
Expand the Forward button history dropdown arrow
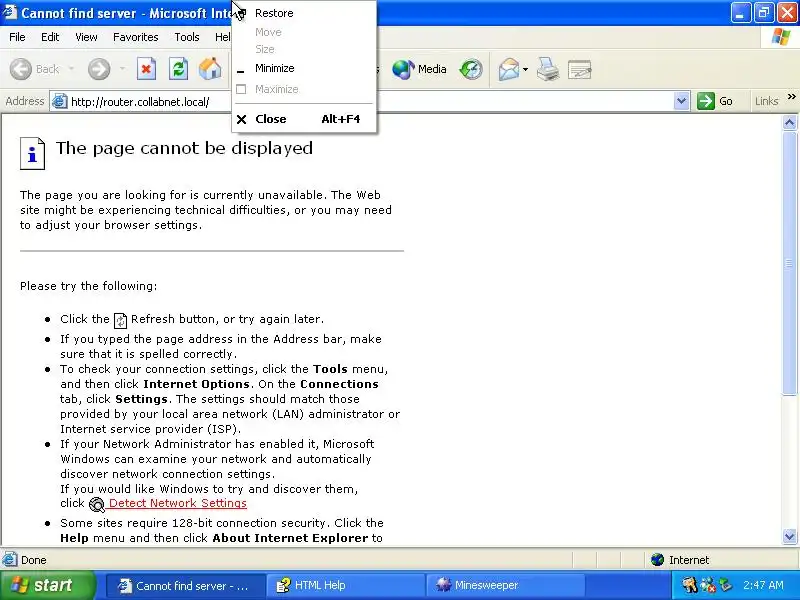tap(122, 69)
